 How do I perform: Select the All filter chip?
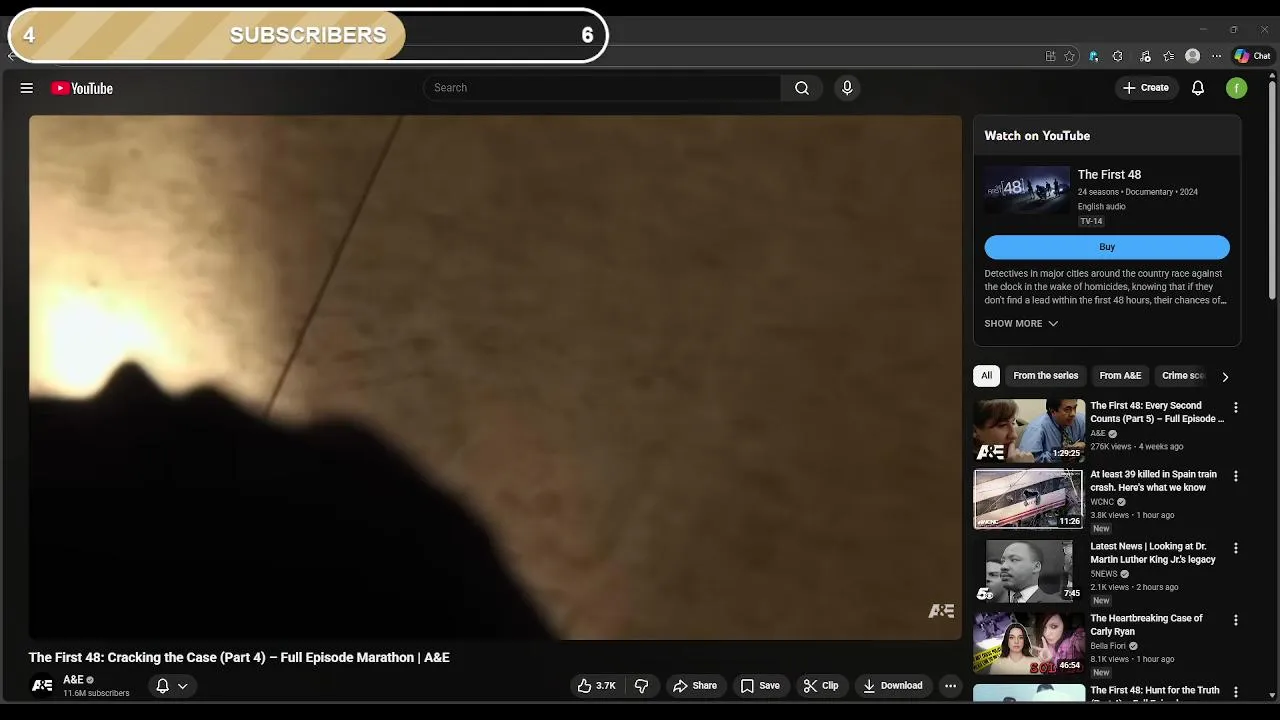[986, 376]
